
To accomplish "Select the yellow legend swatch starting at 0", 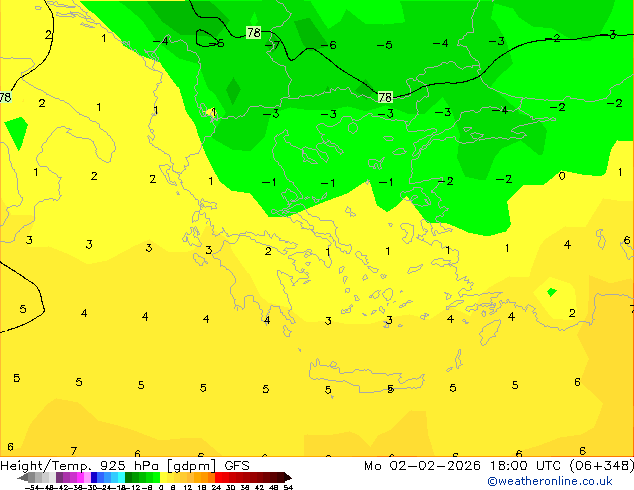I will pyautogui.click(x=163, y=477).
